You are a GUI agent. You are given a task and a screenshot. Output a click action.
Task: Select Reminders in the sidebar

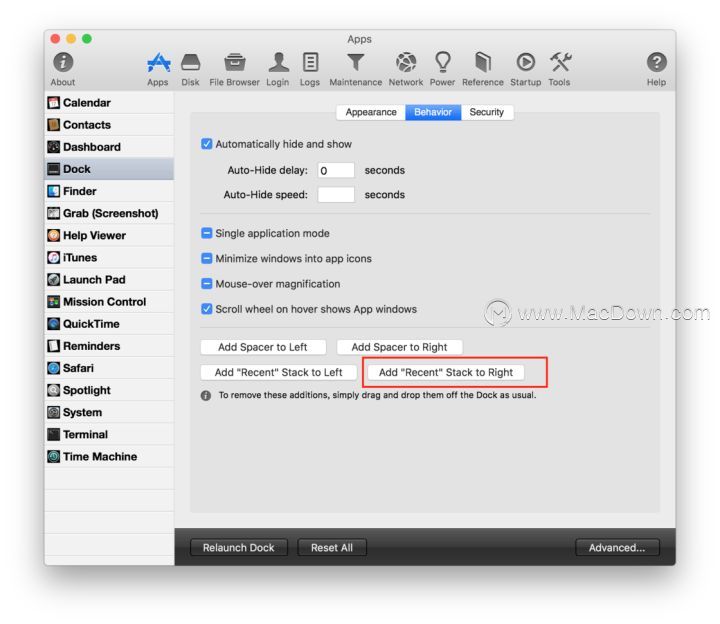point(109,346)
